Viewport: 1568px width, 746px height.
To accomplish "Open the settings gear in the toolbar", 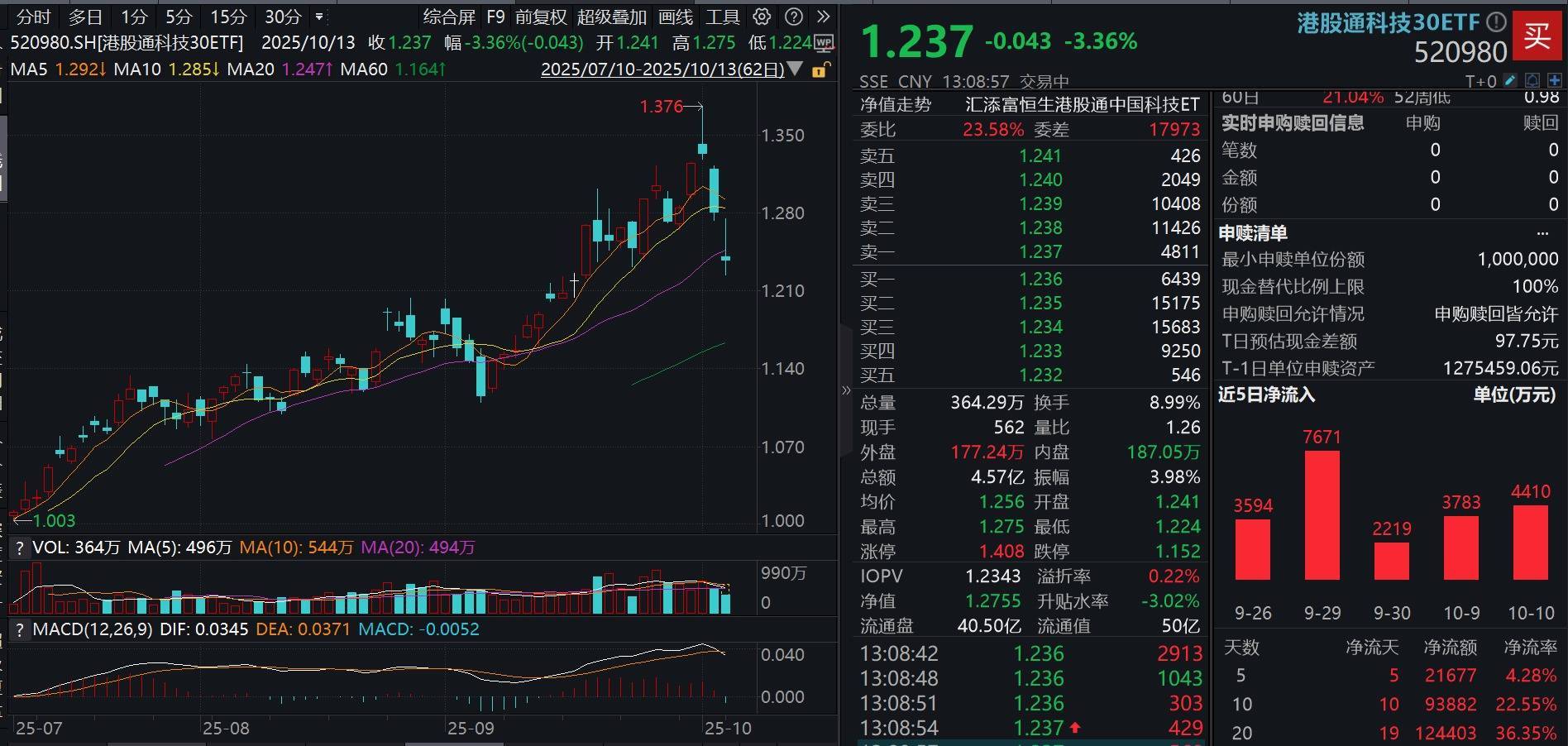I will [x=761, y=17].
